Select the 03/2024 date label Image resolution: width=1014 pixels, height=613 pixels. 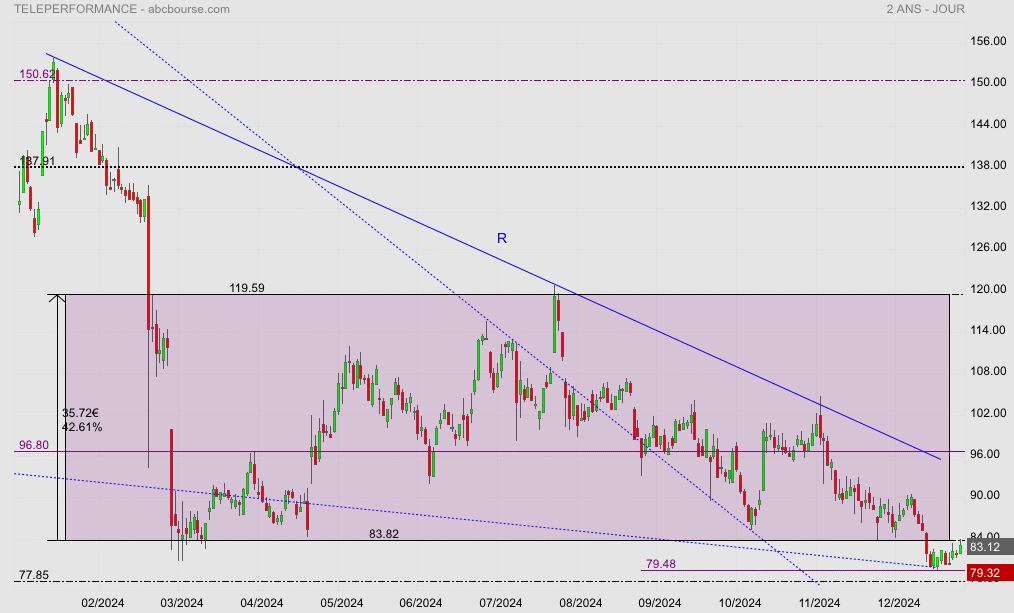pos(182,603)
